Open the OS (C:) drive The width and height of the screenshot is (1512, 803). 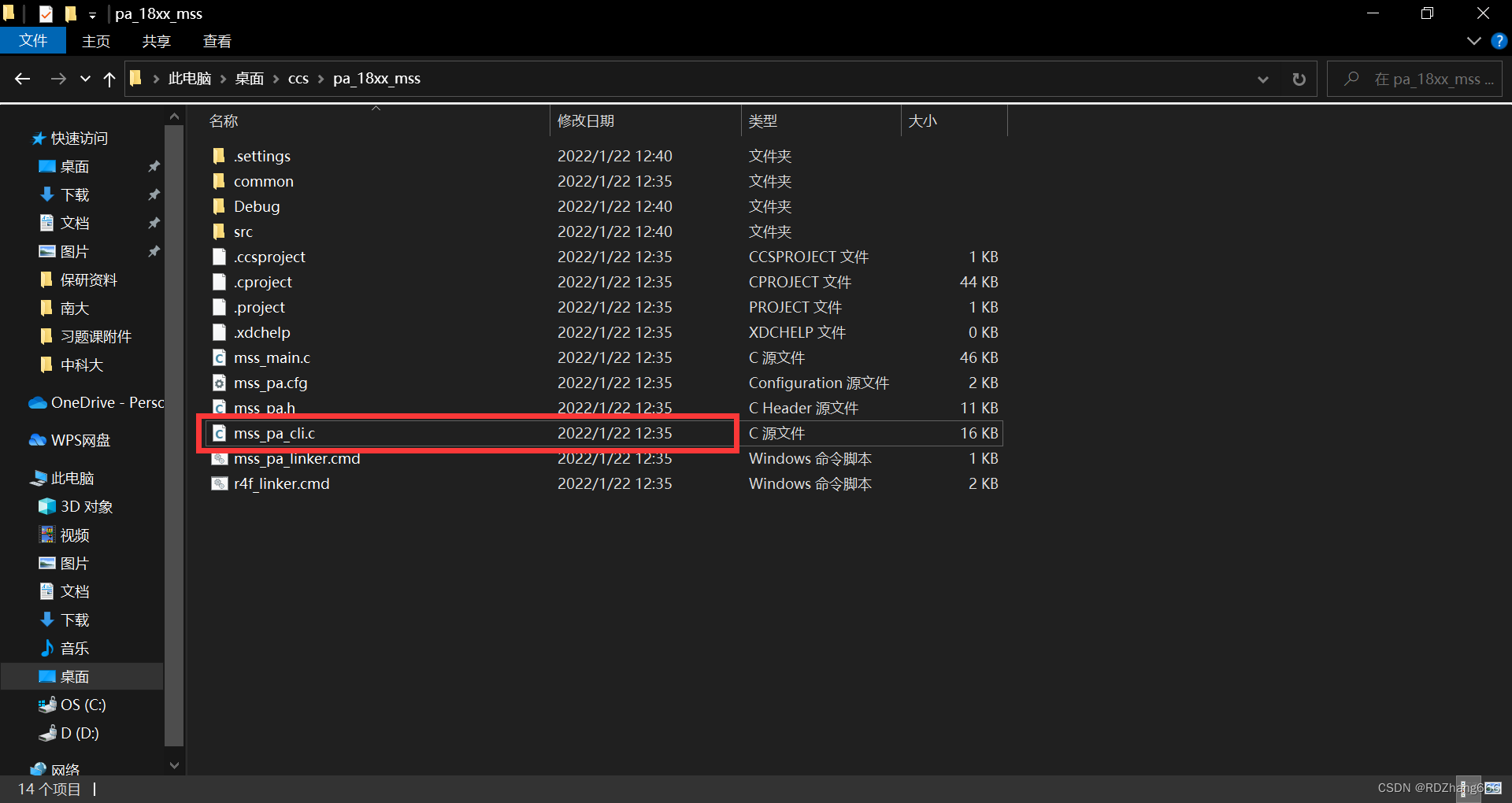click(83, 705)
